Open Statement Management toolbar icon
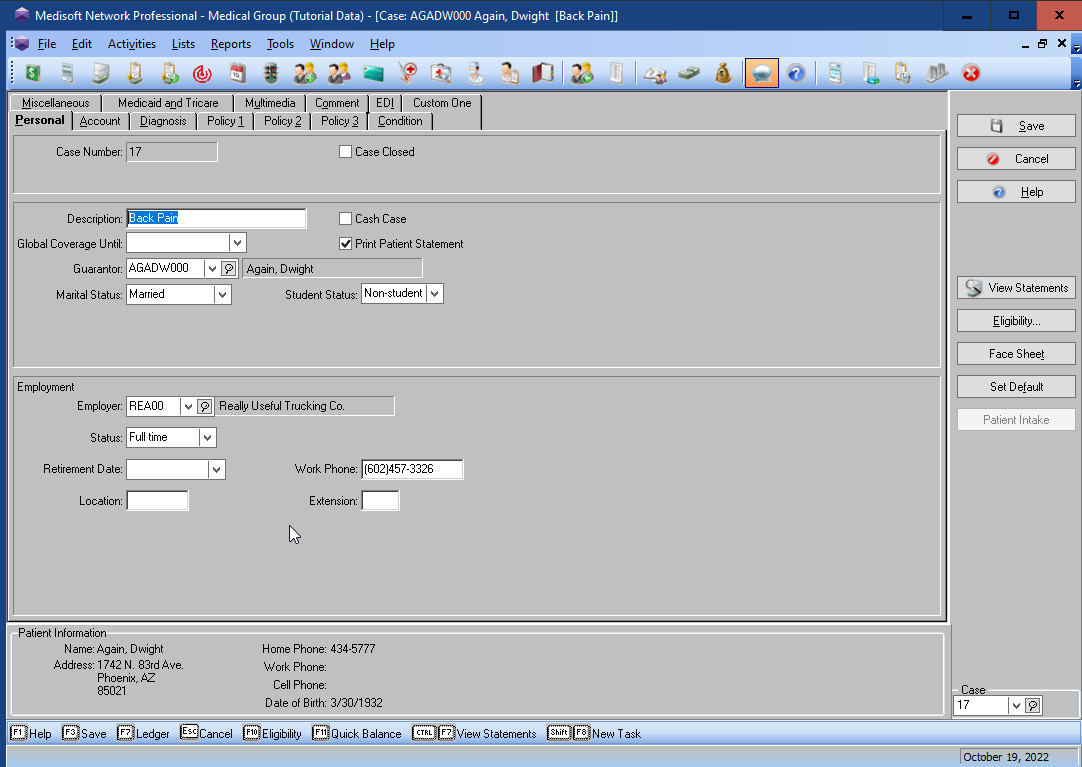 (101, 73)
